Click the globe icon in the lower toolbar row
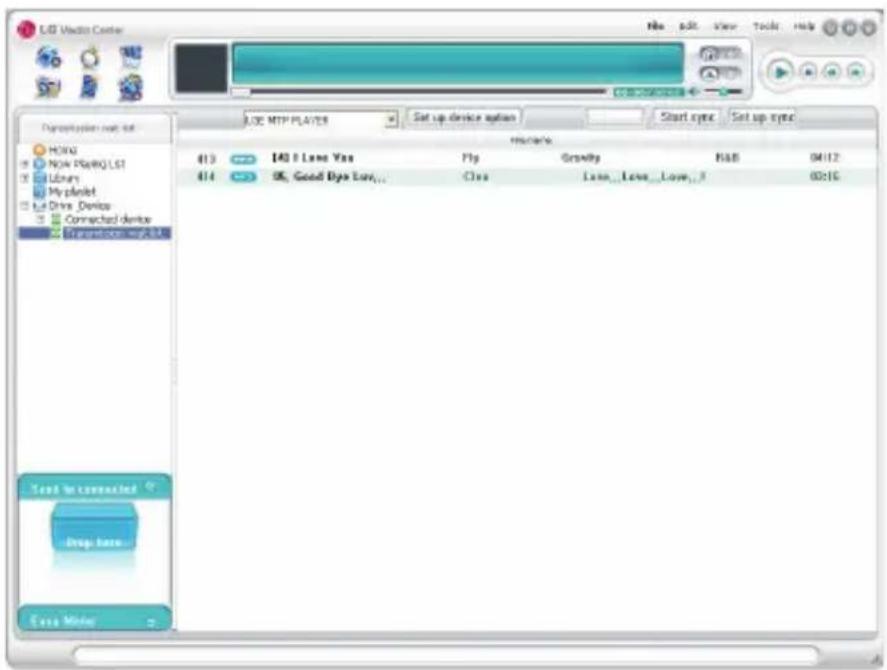This screenshot has height=670, width=887. (131, 89)
